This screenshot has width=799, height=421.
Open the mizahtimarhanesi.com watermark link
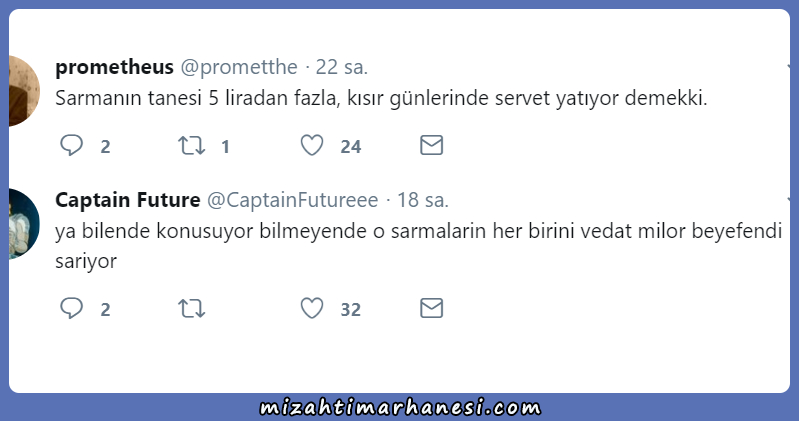[400, 407]
